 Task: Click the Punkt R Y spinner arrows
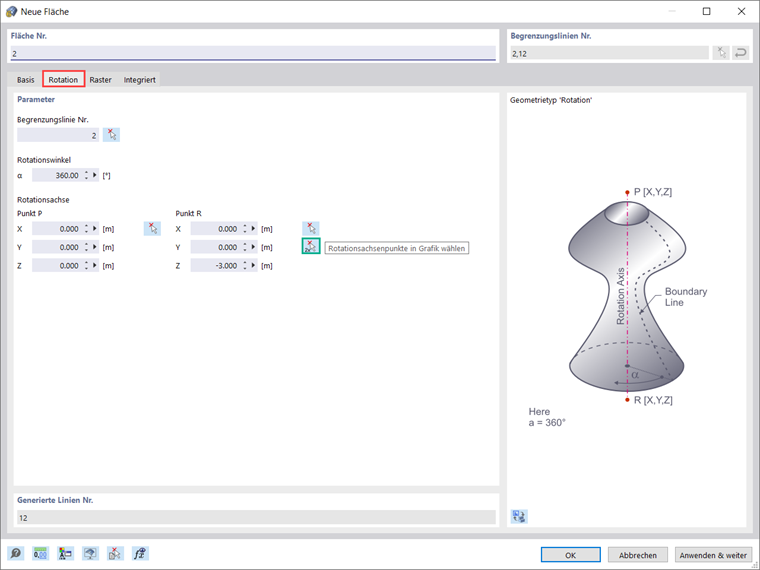[x=245, y=247]
